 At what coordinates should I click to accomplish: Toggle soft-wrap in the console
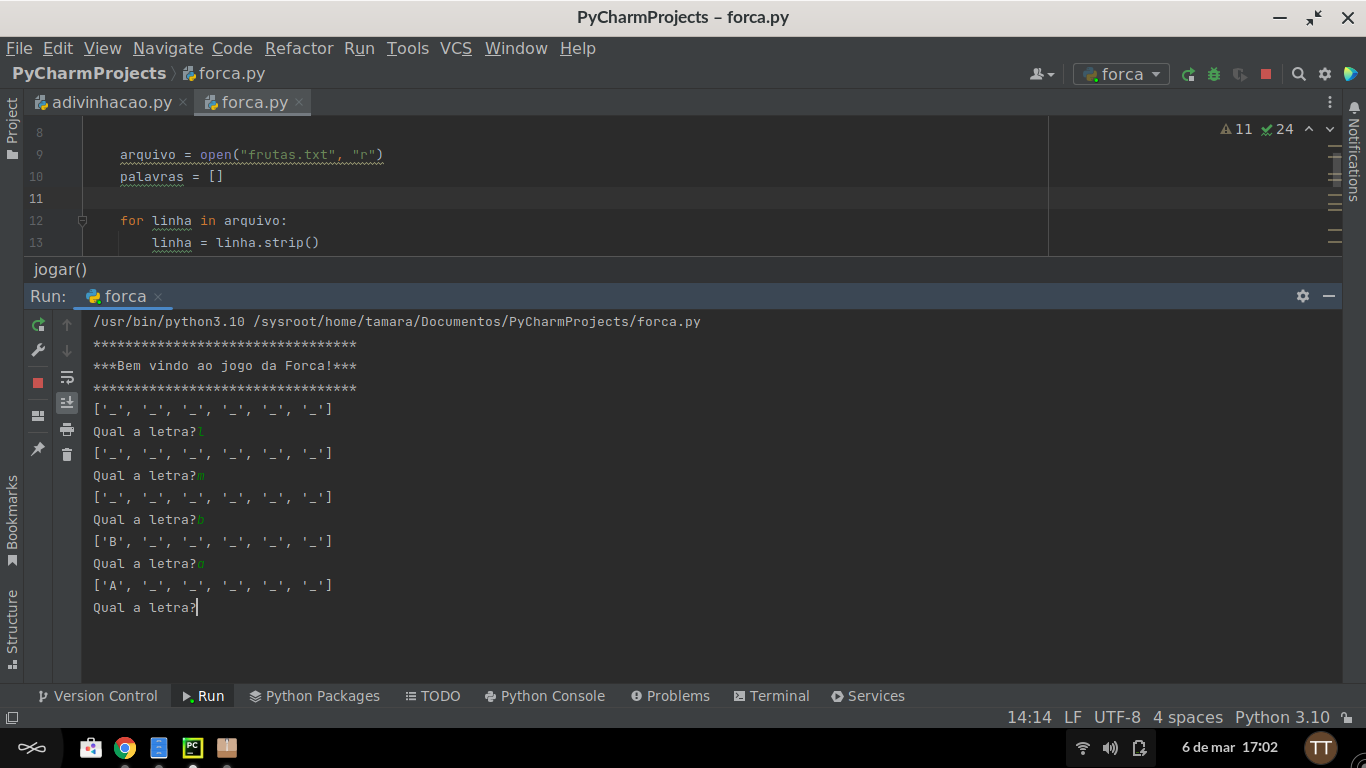point(67,377)
